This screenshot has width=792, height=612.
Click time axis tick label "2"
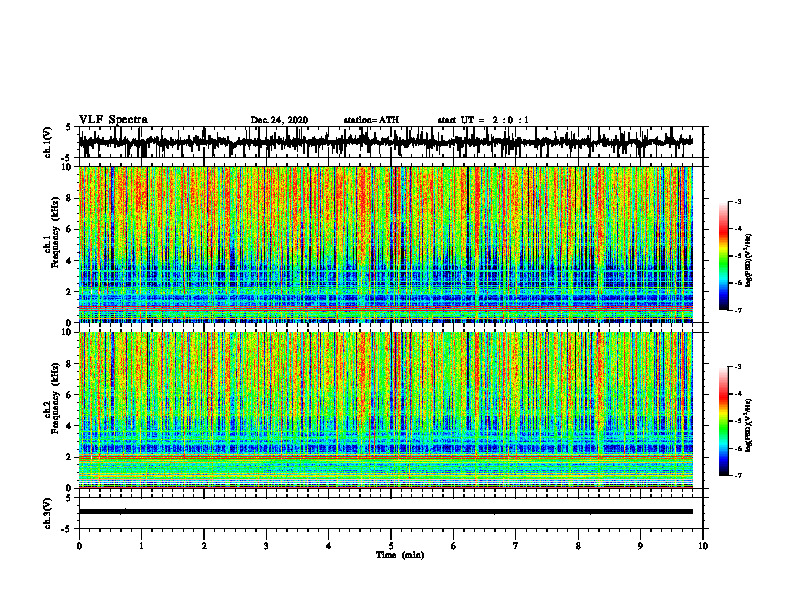coord(204,546)
